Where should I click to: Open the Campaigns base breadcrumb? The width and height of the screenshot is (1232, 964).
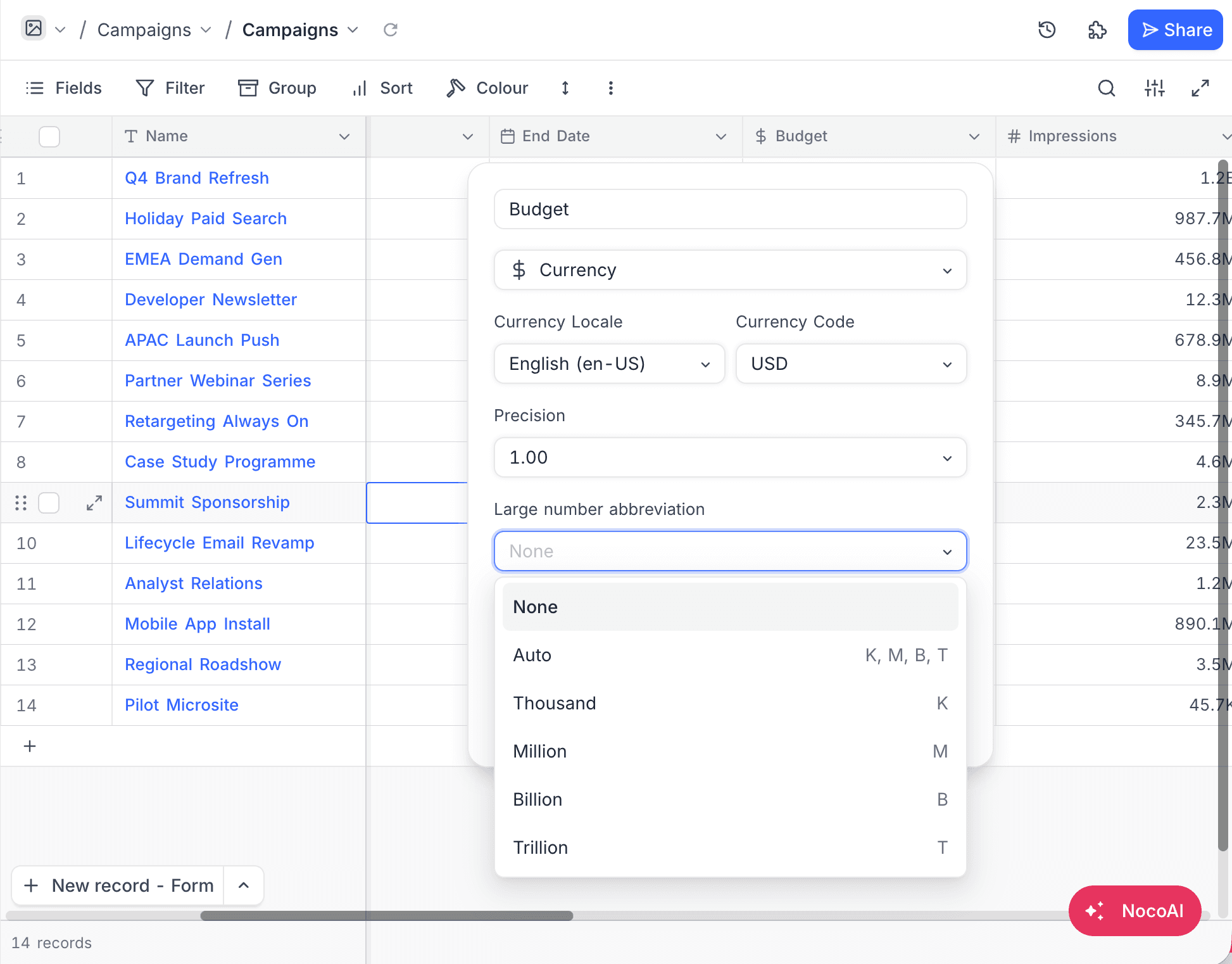click(x=154, y=30)
